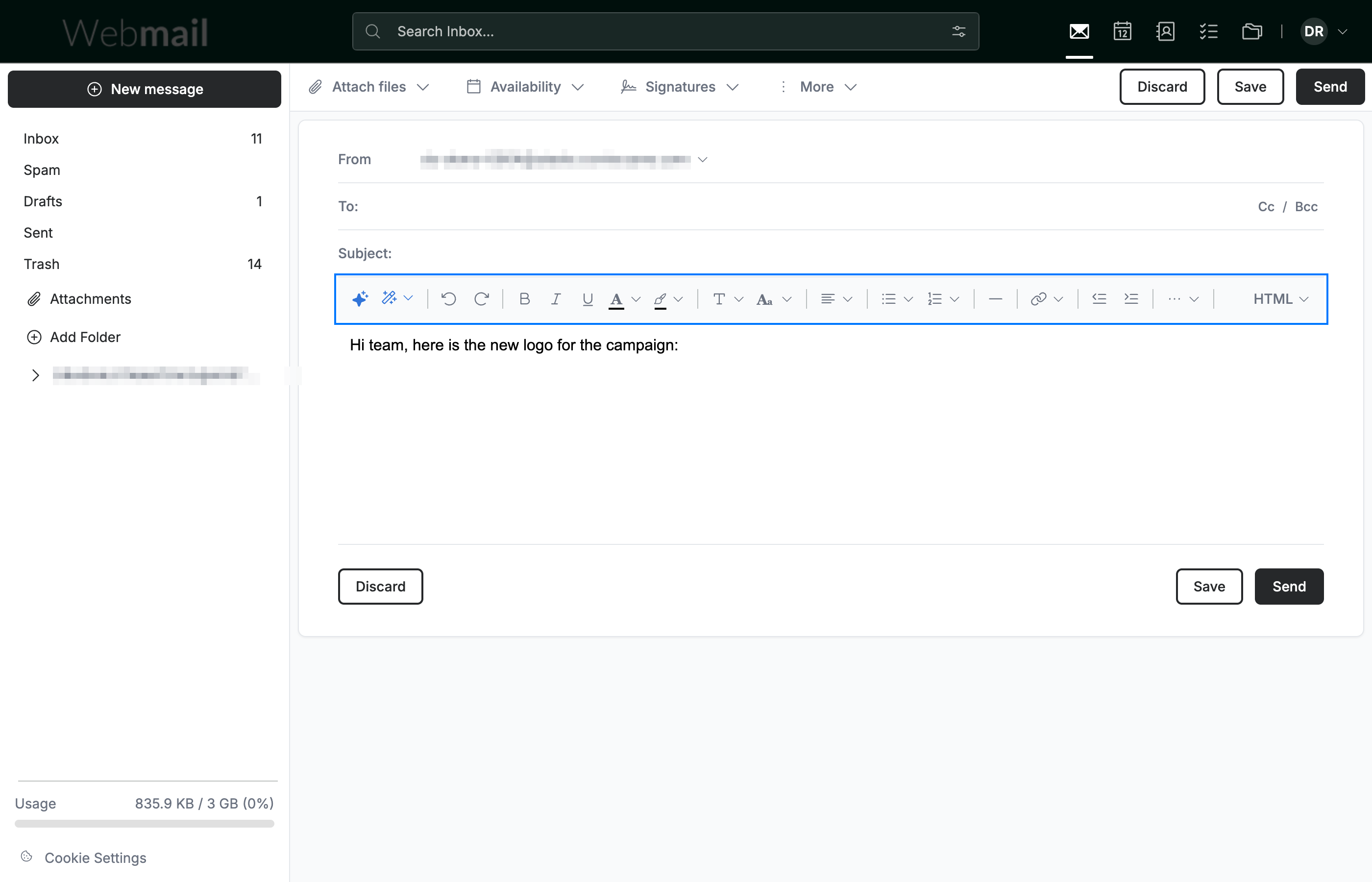Add Bcc recipients
This screenshot has width=1372, height=882.
tap(1306, 207)
